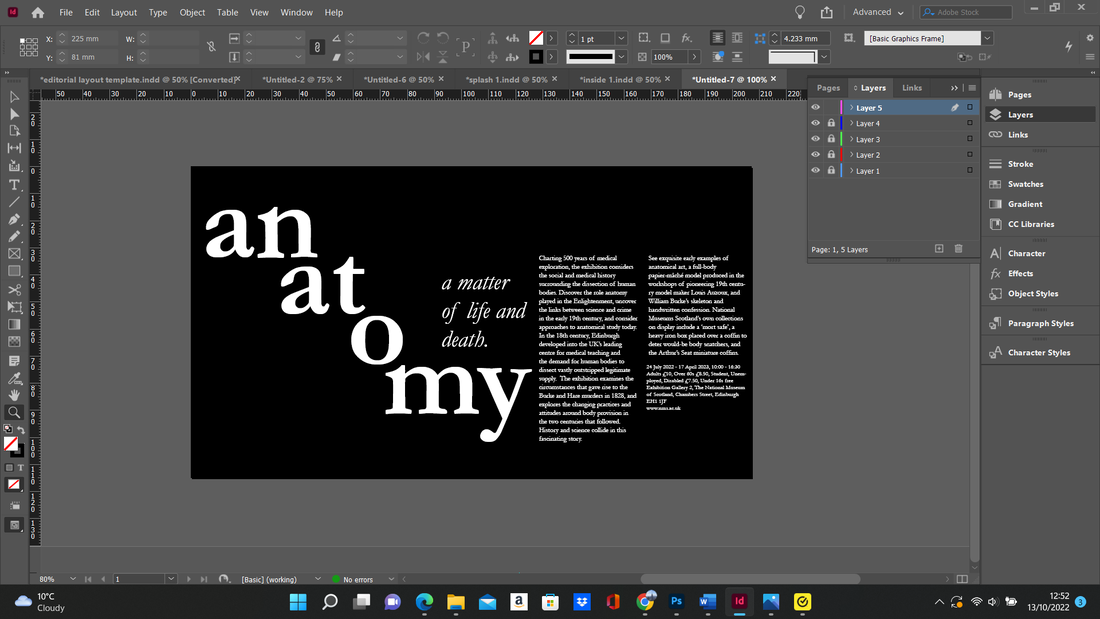Create new layer in Layers panel

tap(939, 248)
